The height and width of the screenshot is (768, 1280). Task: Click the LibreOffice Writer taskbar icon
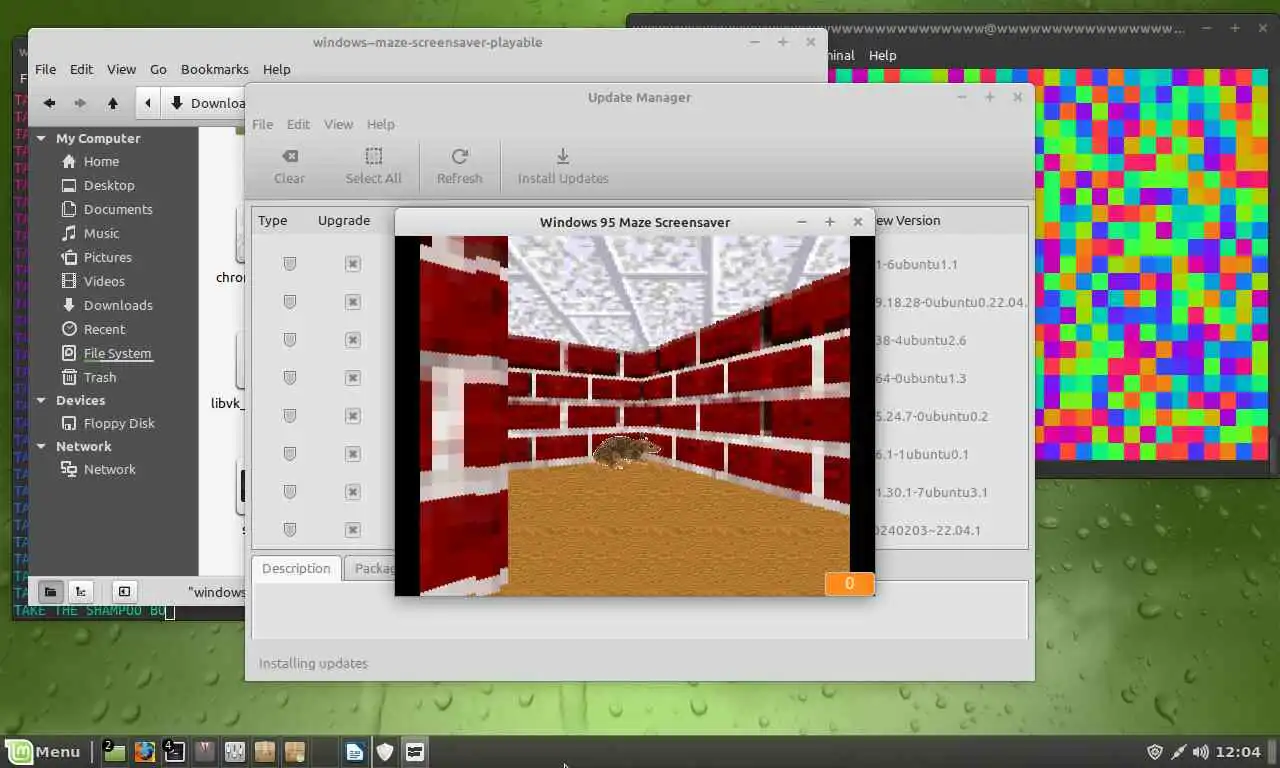tap(354, 752)
